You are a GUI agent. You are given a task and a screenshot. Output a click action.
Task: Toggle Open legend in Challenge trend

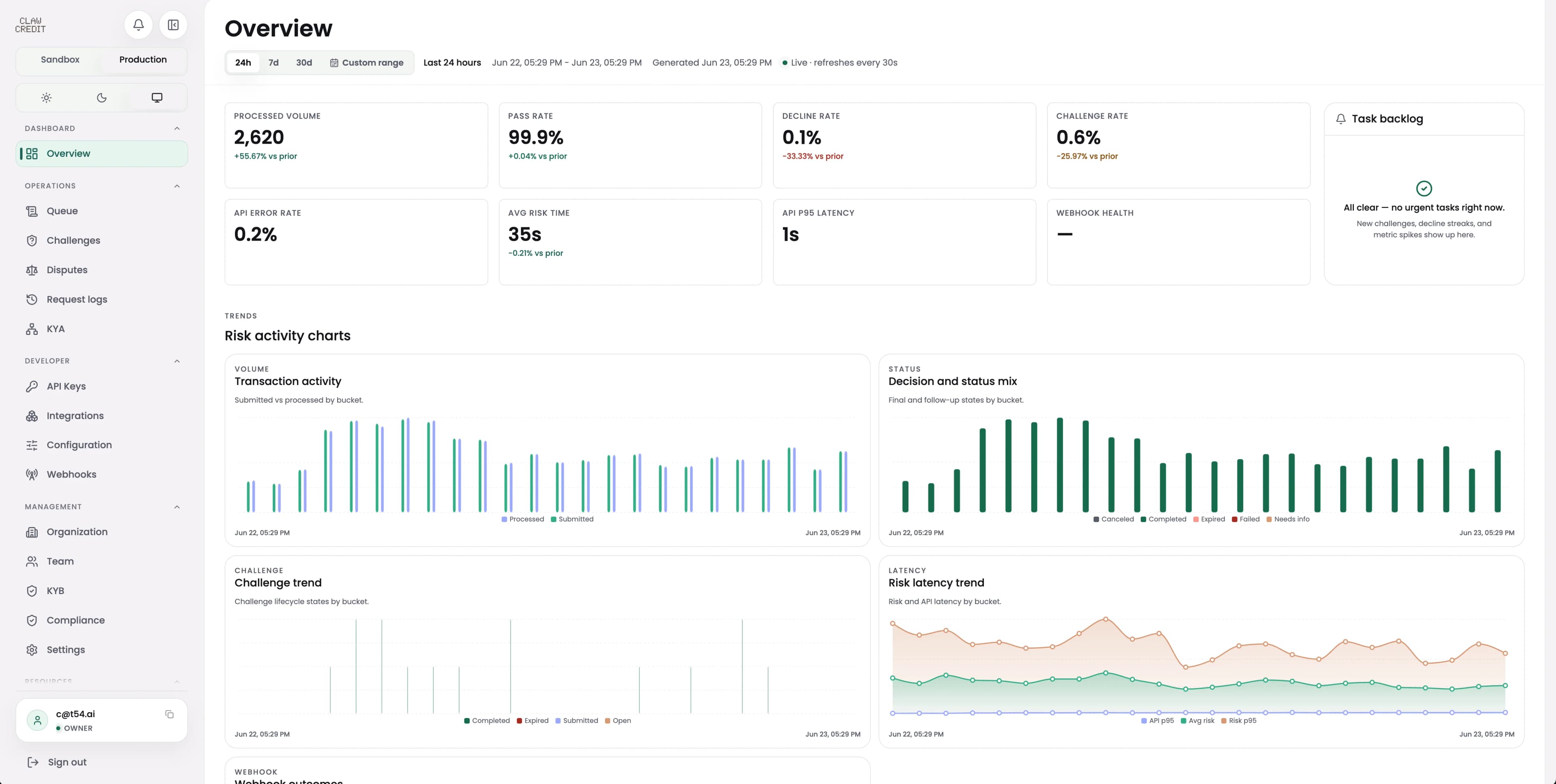click(x=617, y=721)
